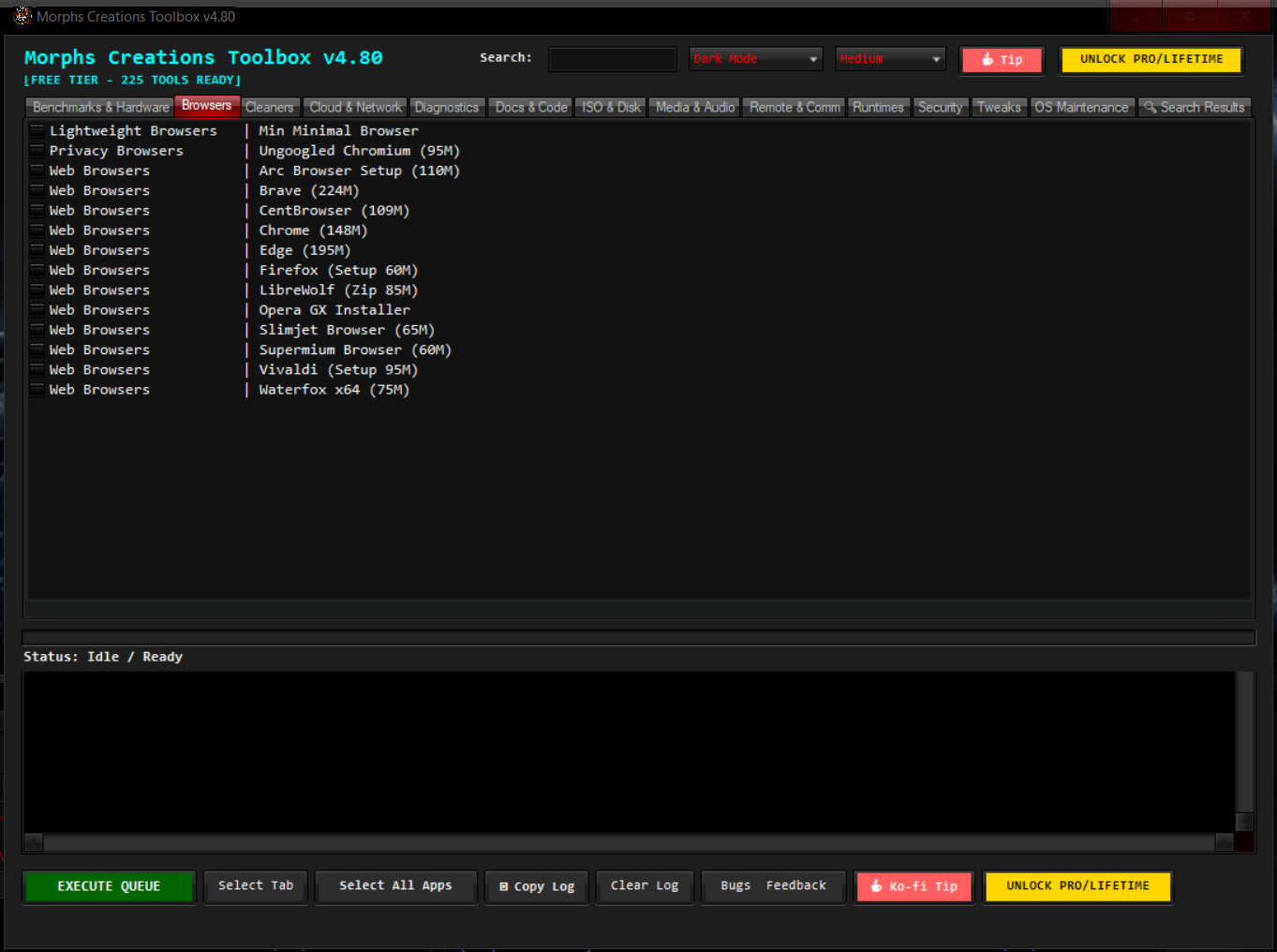Click the log's scroll-left arrow
This screenshot has width=1277, height=952.
tap(34, 842)
